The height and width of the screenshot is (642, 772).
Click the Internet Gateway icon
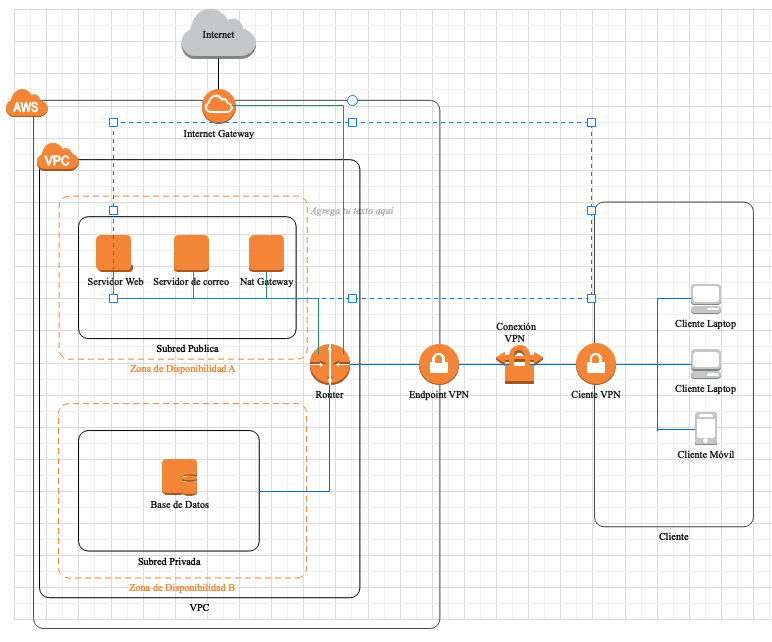(x=218, y=105)
